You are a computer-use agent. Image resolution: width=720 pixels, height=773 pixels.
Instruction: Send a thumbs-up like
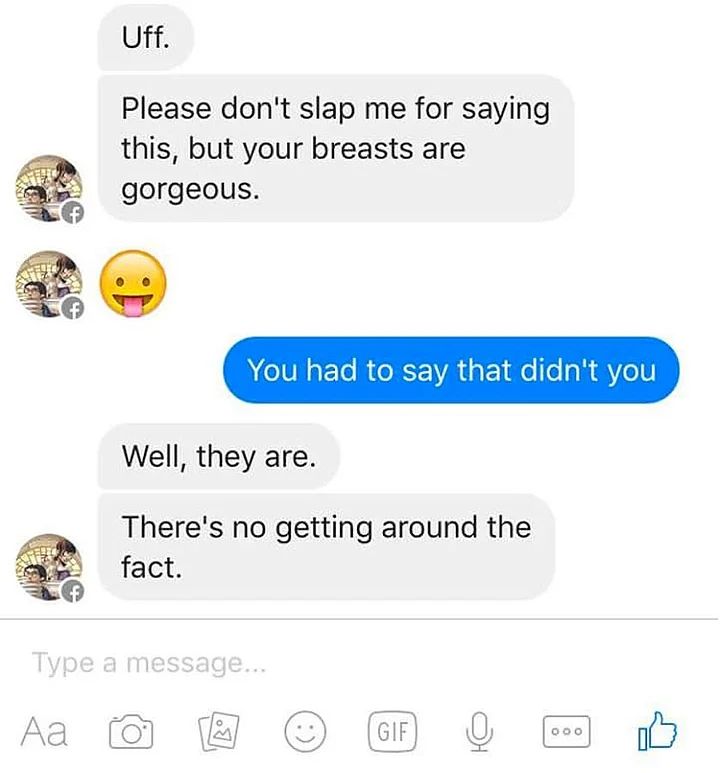point(657,731)
